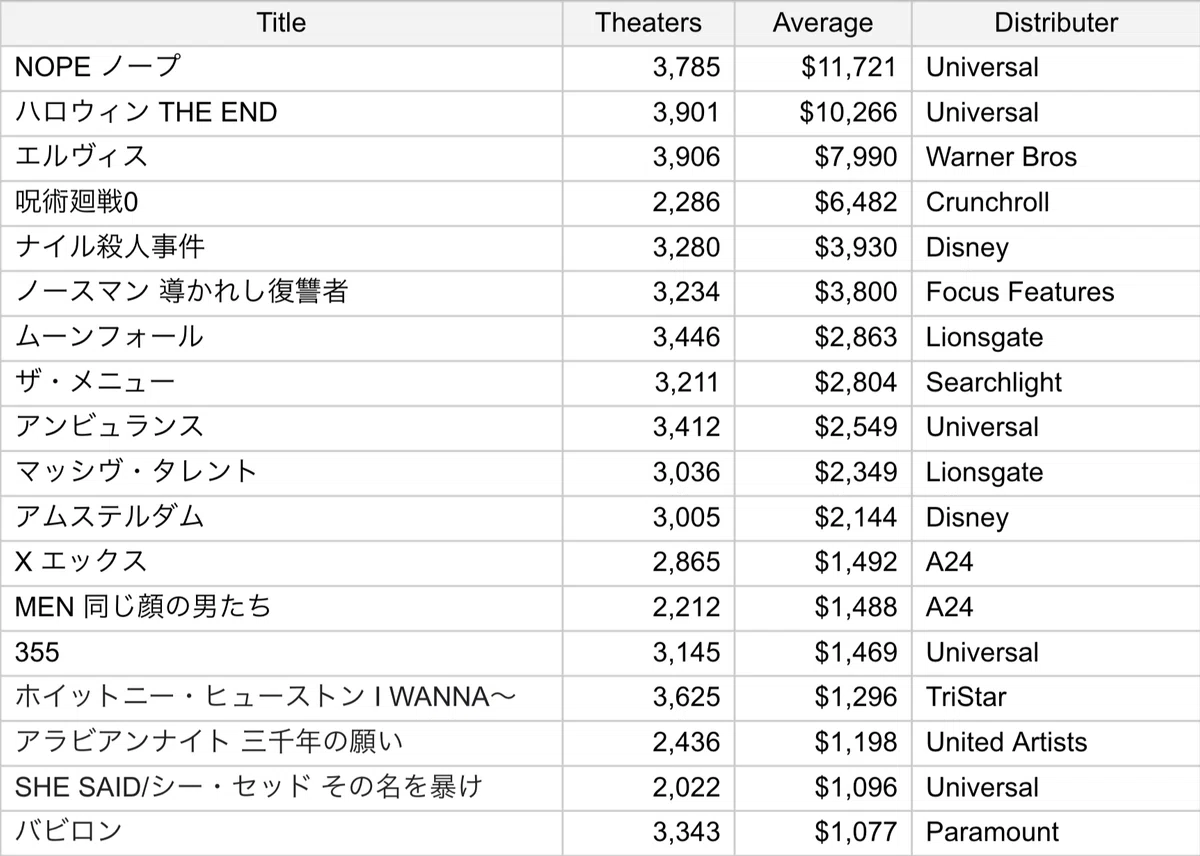The width and height of the screenshot is (1200, 856).
Task: Click the ムーンフォール title cell
Action: pyautogui.click(x=281, y=338)
